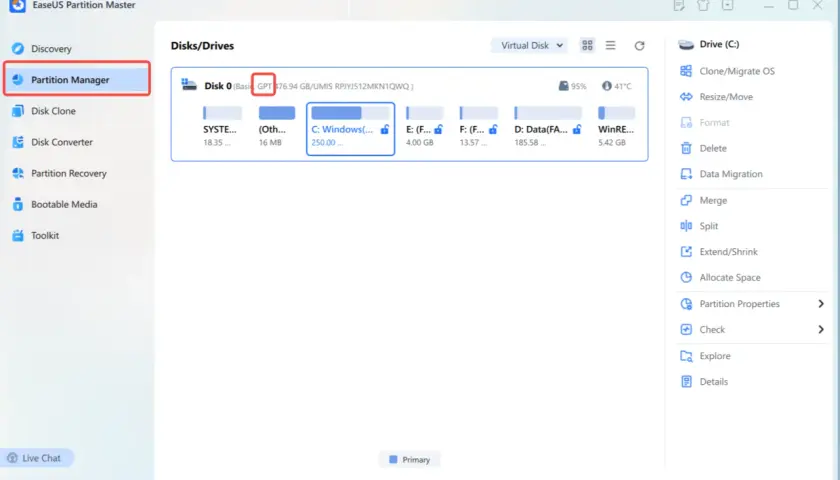The image size is (840, 480).
Task: Expand the Check submenu arrow
Action: [821, 329]
